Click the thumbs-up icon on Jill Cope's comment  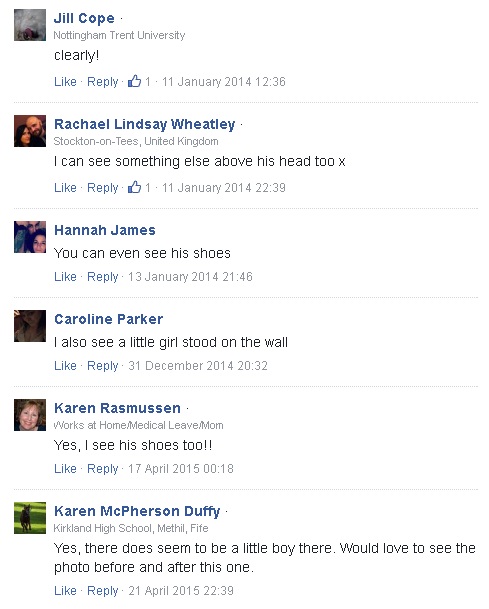click(x=134, y=81)
